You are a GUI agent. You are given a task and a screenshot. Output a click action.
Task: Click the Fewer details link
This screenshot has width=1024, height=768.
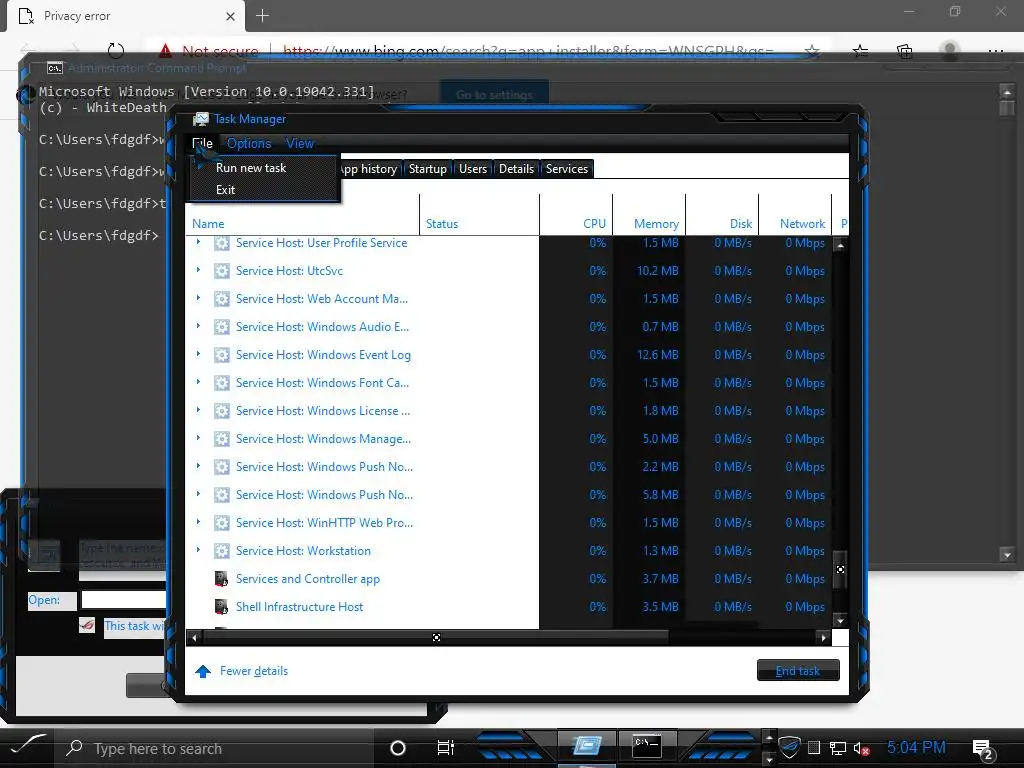(x=253, y=671)
